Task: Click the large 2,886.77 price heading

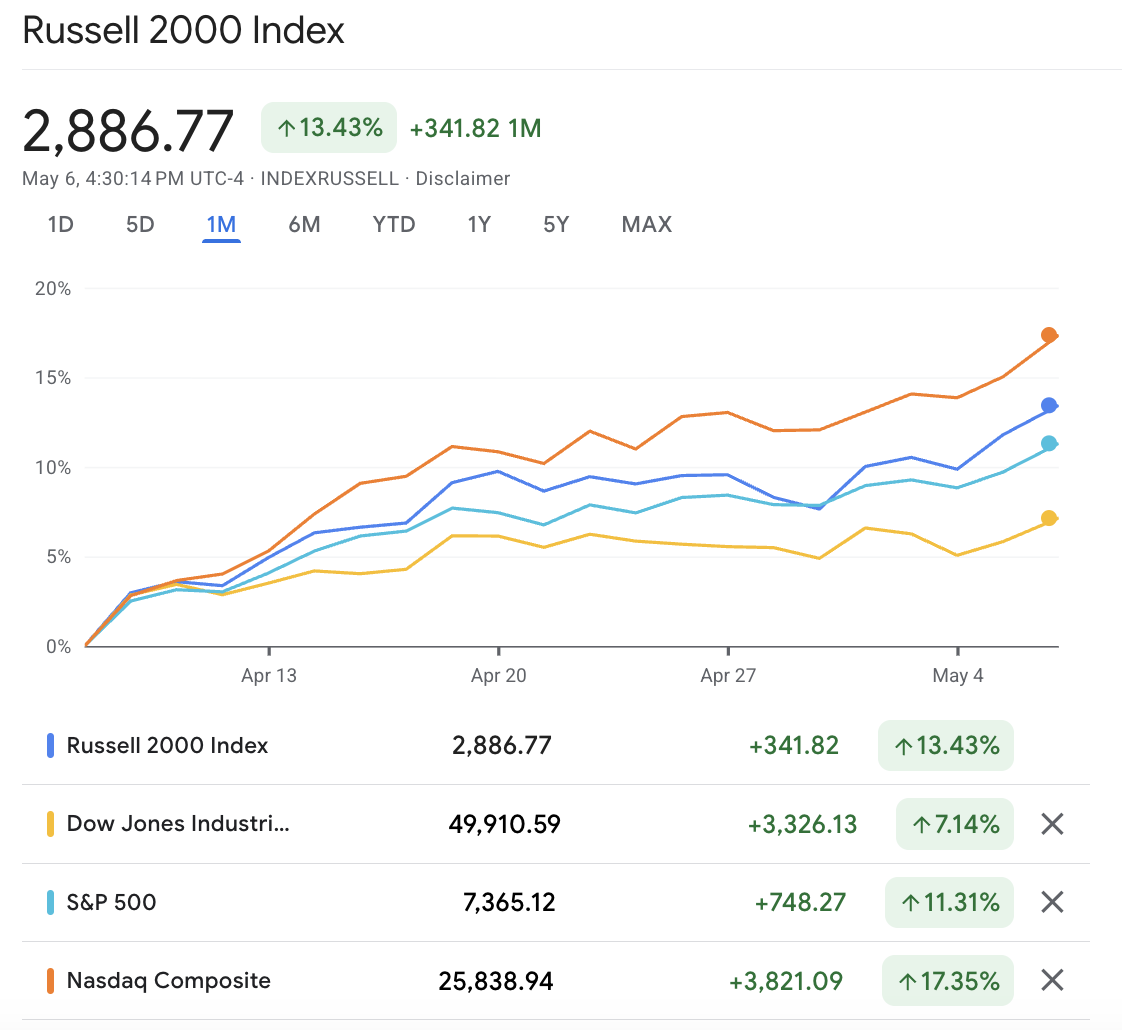Action: pyautogui.click(x=128, y=131)
